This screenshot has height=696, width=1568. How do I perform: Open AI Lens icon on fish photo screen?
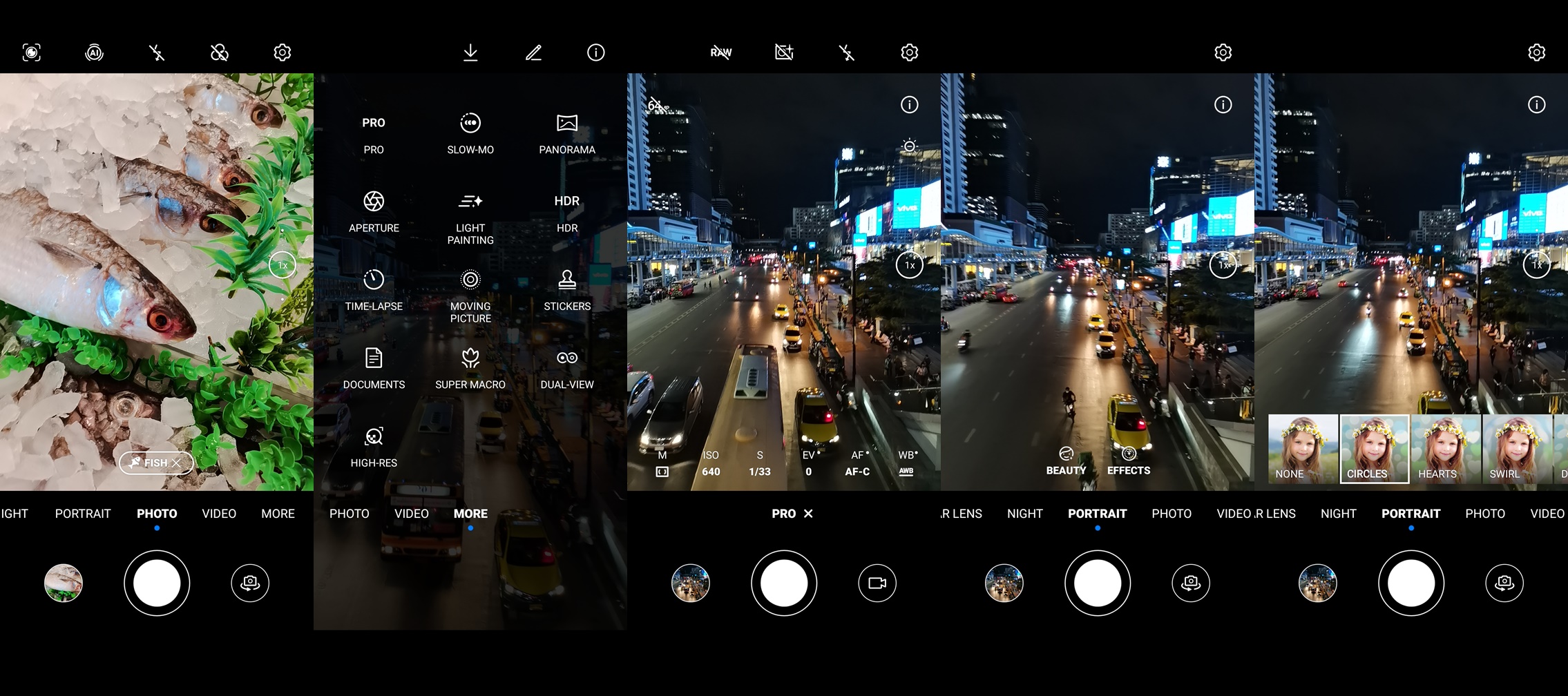pyautogui.click(x=32, y=52)
